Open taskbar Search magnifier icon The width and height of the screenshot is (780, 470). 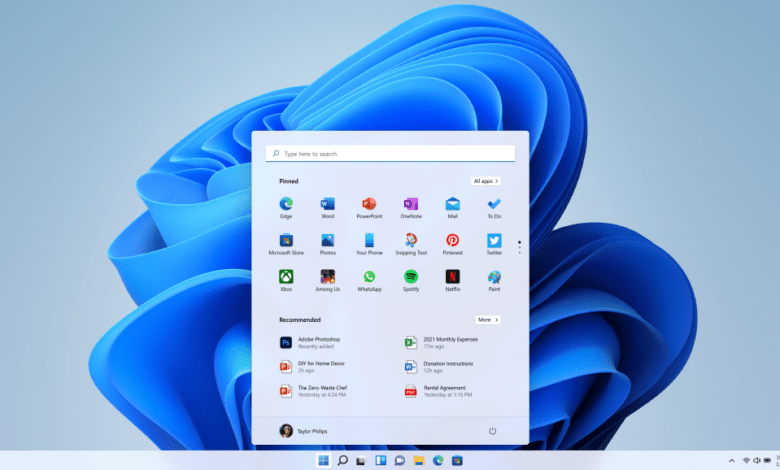pos(342,461)
